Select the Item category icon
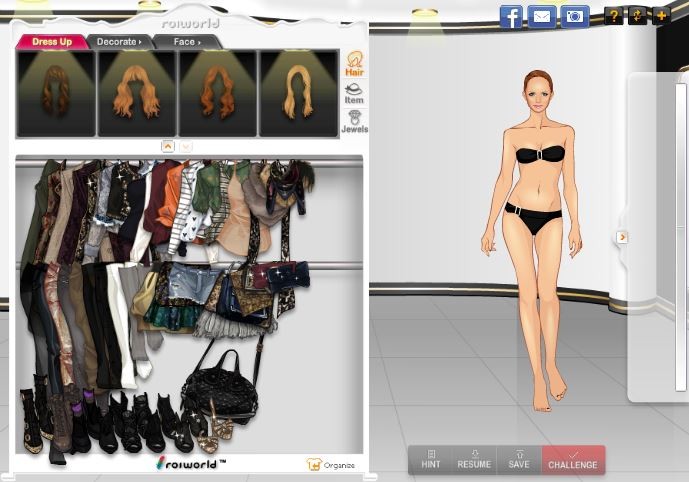Image resolution: width=689 pixels, height=482 pixels. click(354, 94)
